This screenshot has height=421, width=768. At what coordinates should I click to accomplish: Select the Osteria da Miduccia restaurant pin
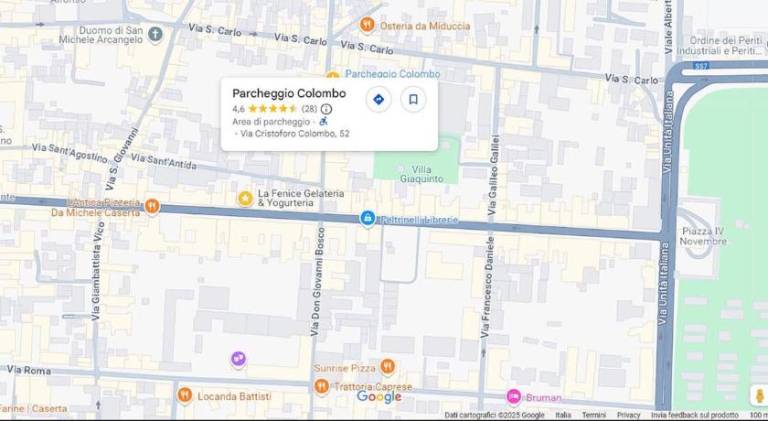click(367, 25)
